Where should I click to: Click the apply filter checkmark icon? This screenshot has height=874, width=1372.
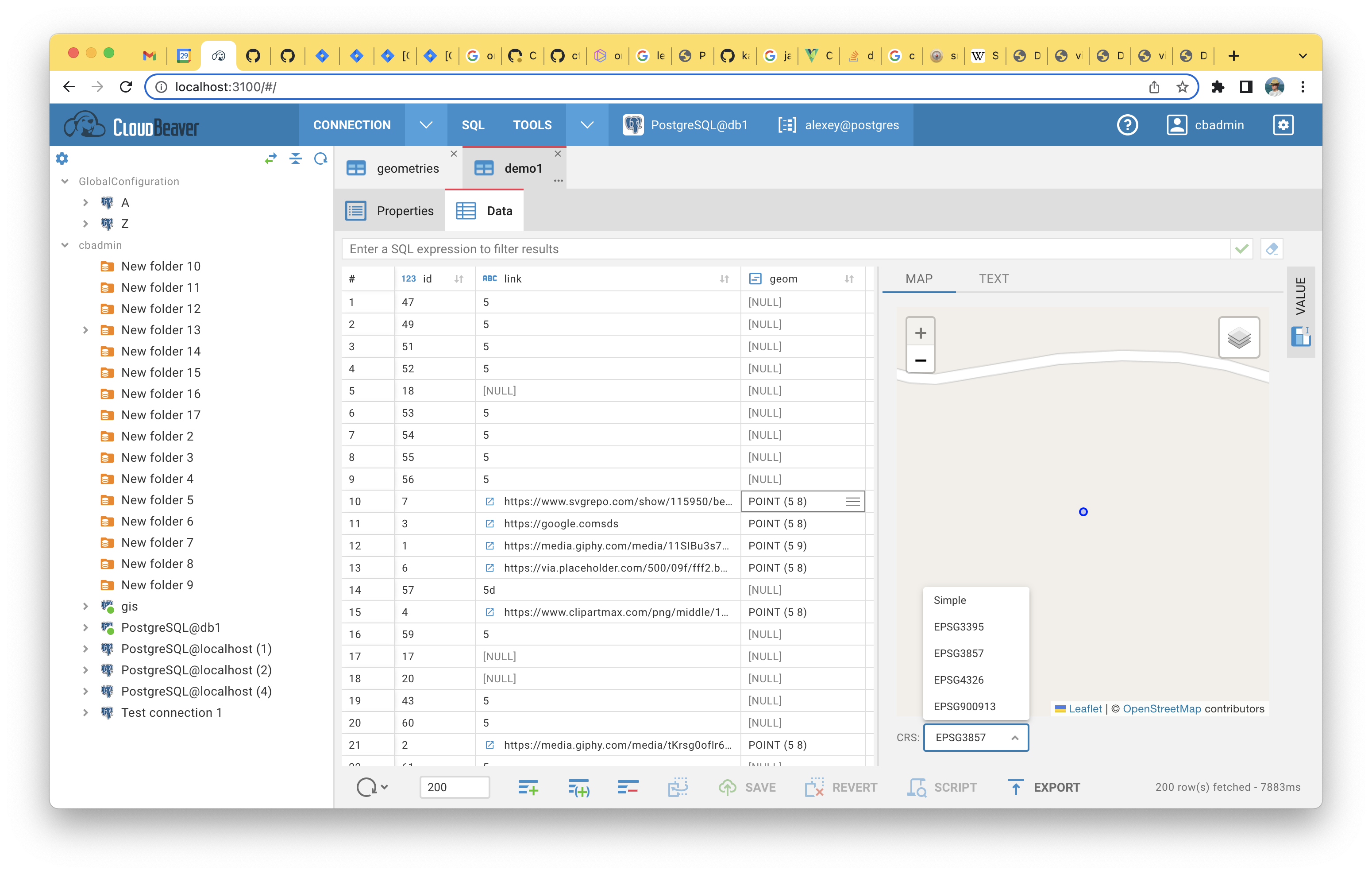1241,248
